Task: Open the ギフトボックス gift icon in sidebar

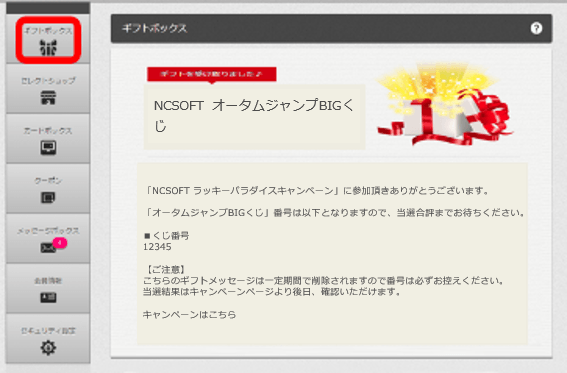Action: coord(48,47)
